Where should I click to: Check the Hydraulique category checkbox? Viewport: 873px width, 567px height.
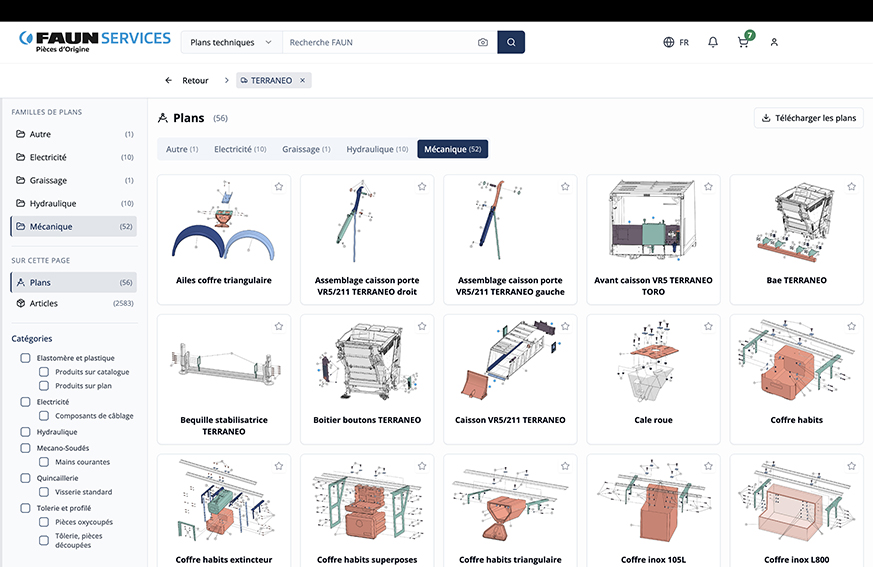point(26,432)
